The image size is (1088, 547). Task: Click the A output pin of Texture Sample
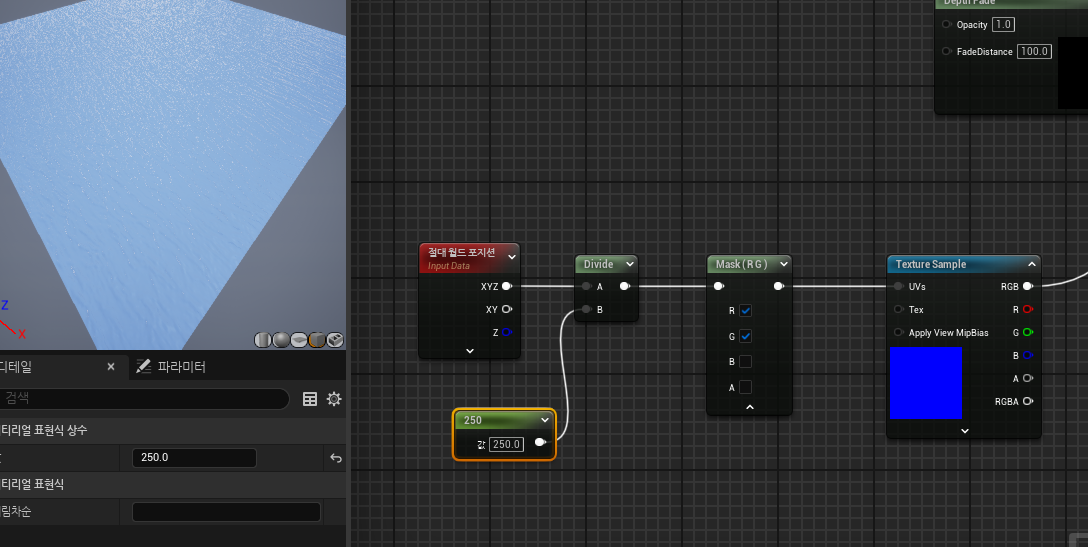(x=1028, y=378)
